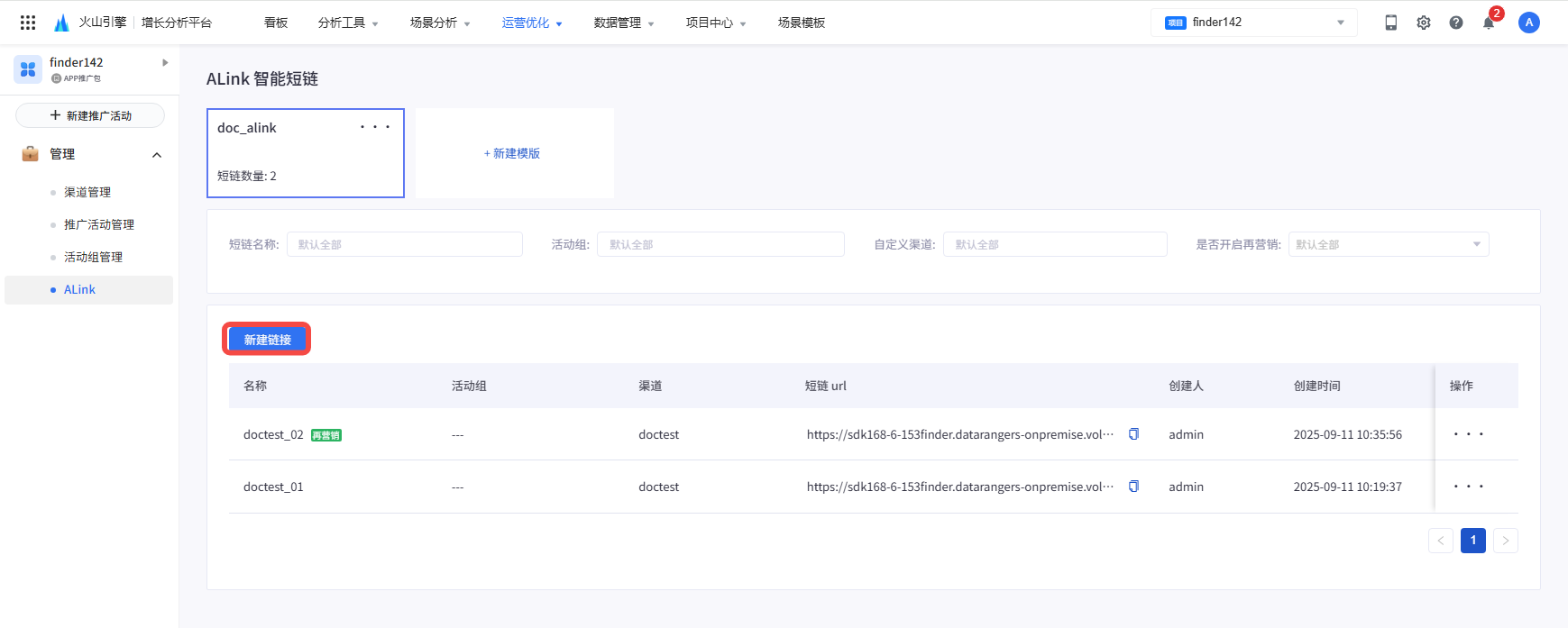Click the mobile device icon in header
Image resolution: width=1568 pixels, height=628 pixels.
point(1390,23)
